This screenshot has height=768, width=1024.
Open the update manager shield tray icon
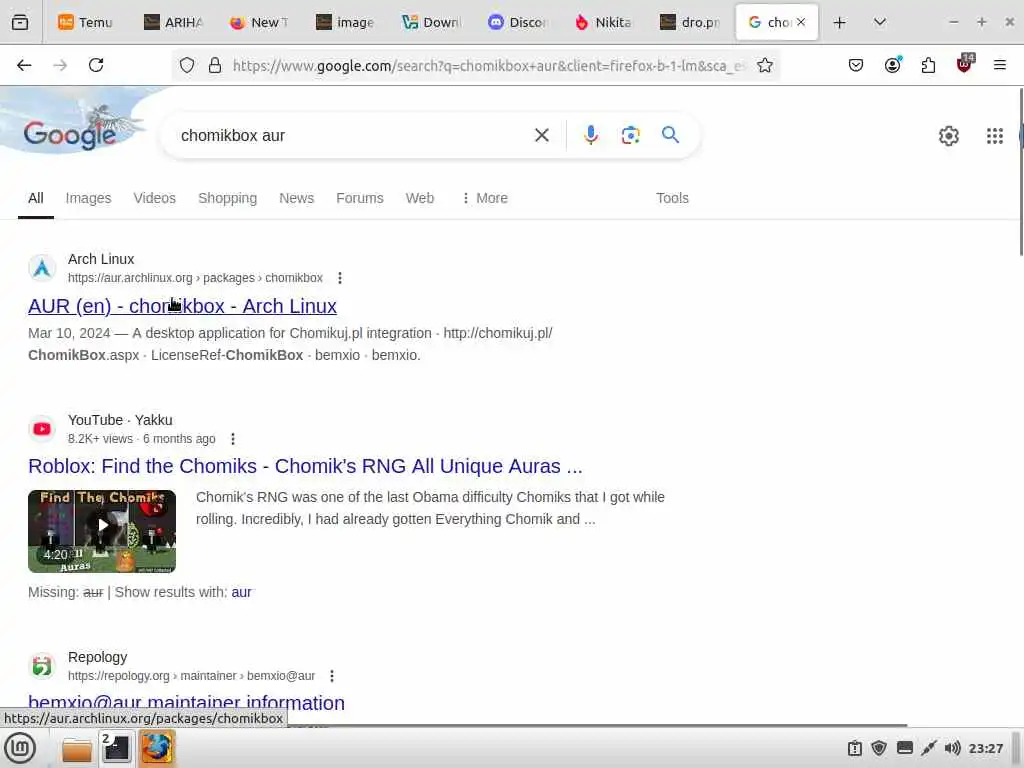click(x=879, y=748)
